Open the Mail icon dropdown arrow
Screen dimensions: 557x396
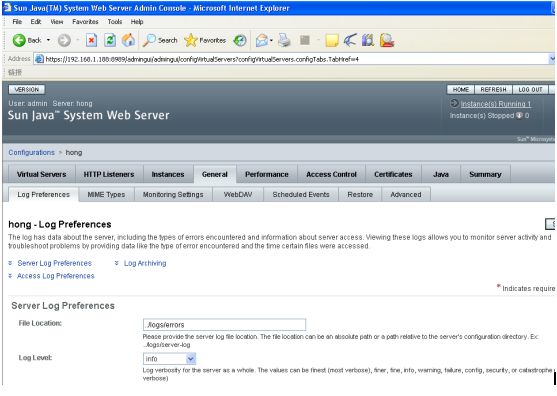pyautogui.click(x=271, y=40)
